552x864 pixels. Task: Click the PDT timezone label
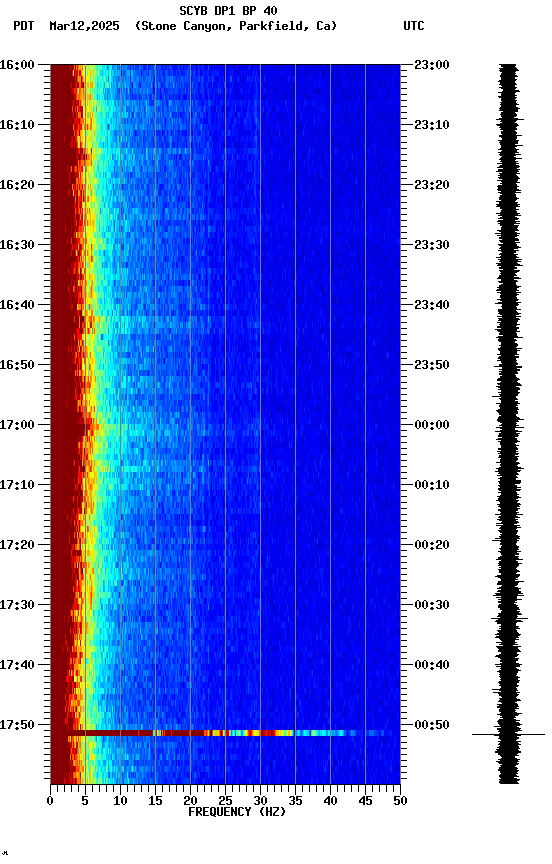point(24,26)
